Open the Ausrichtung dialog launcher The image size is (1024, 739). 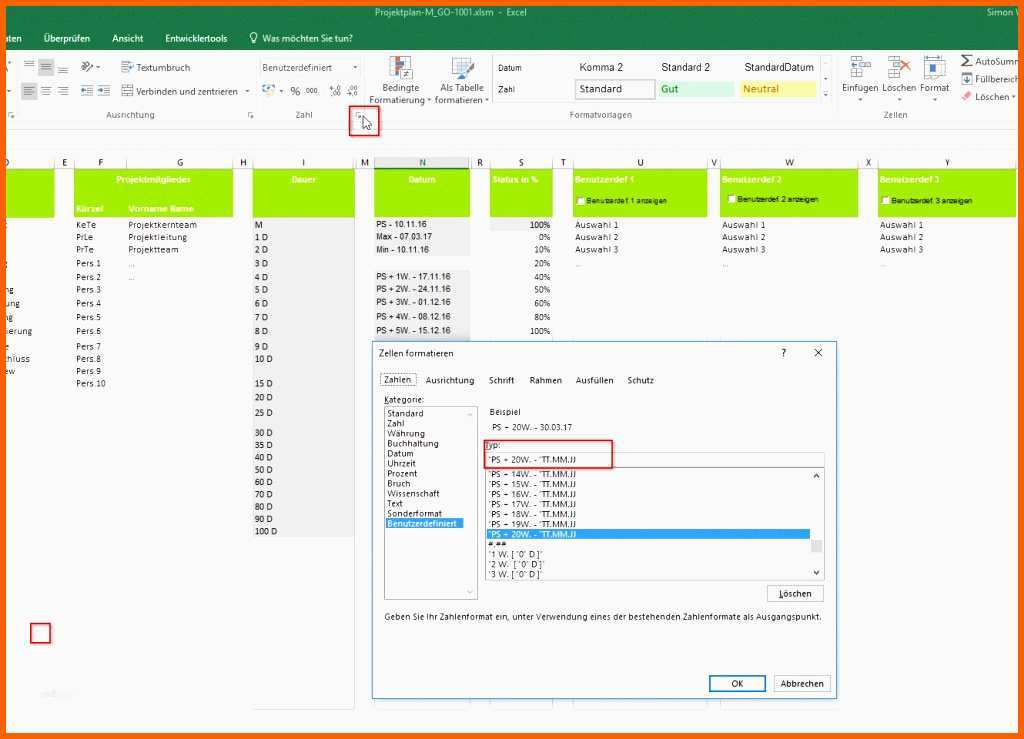click(250, 115)
